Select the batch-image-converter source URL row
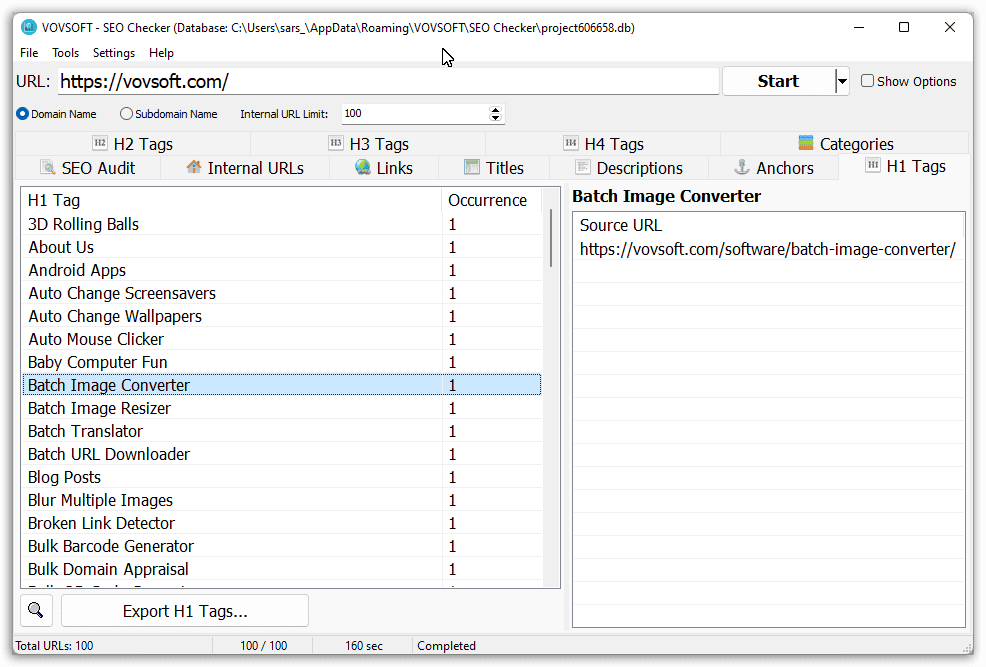The width and height of the screenshot is (986, 667). (768, 249)
